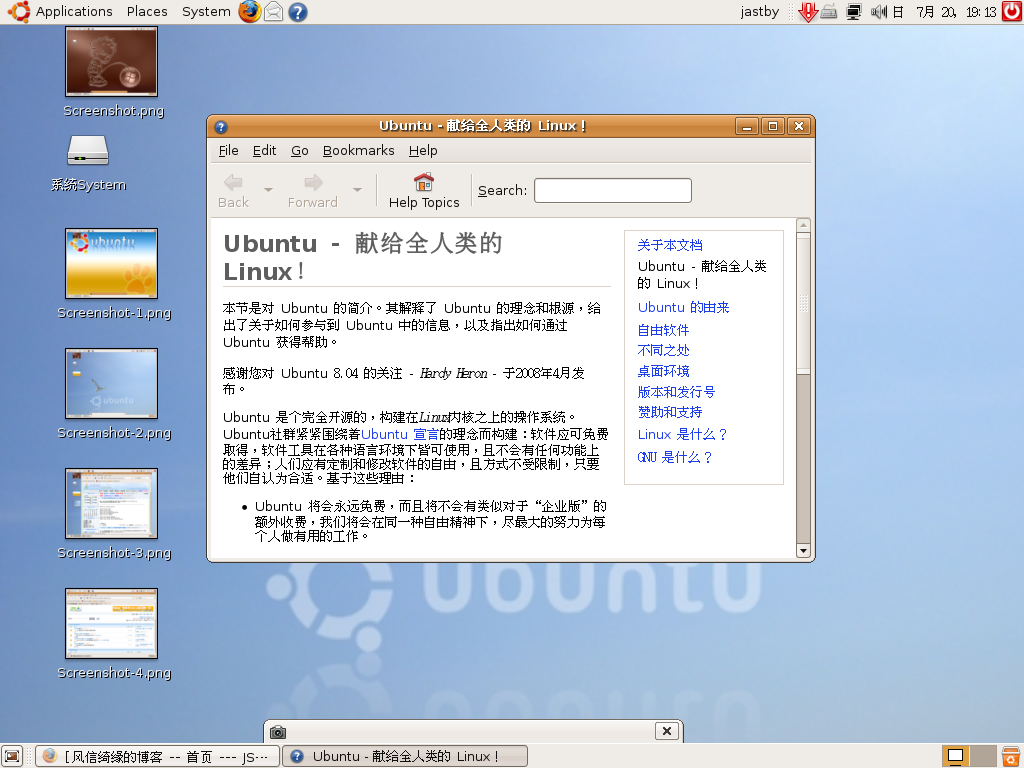Open the Bookmarks menu in help window
The height and width of the screenshot is (768, 1024).
(358, 150)
